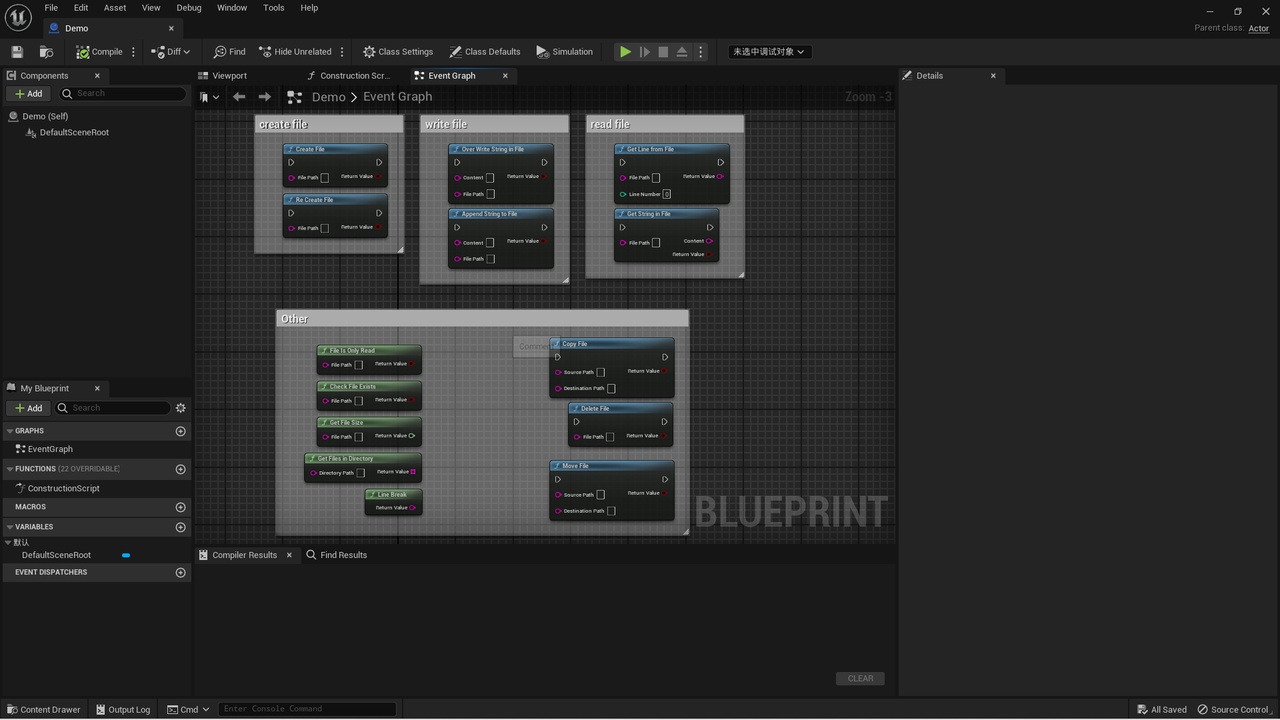The height and width of the screenshot is (720, 1280).
Task: Open the Edit menu
Action: (x=81, y=8)
